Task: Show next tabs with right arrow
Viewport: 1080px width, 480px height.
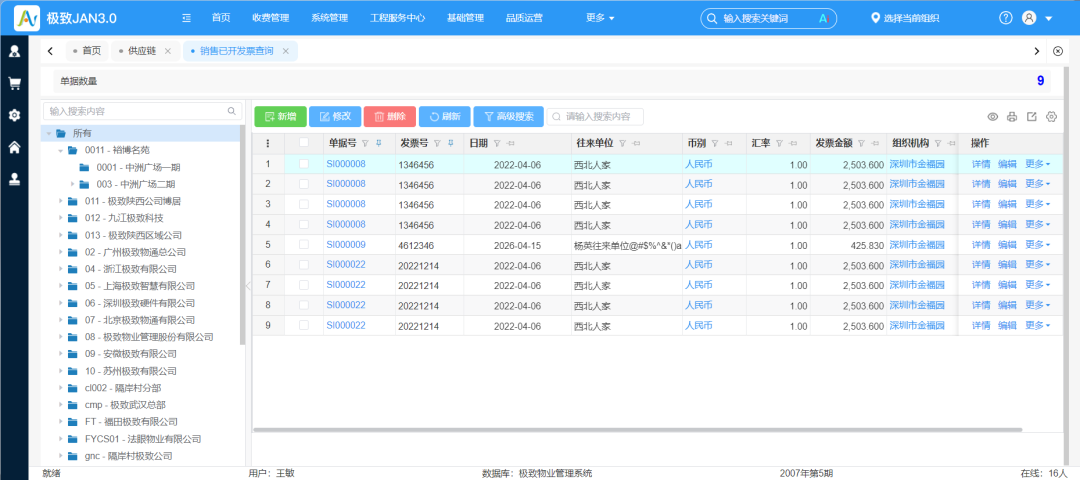Action: 1037,51
